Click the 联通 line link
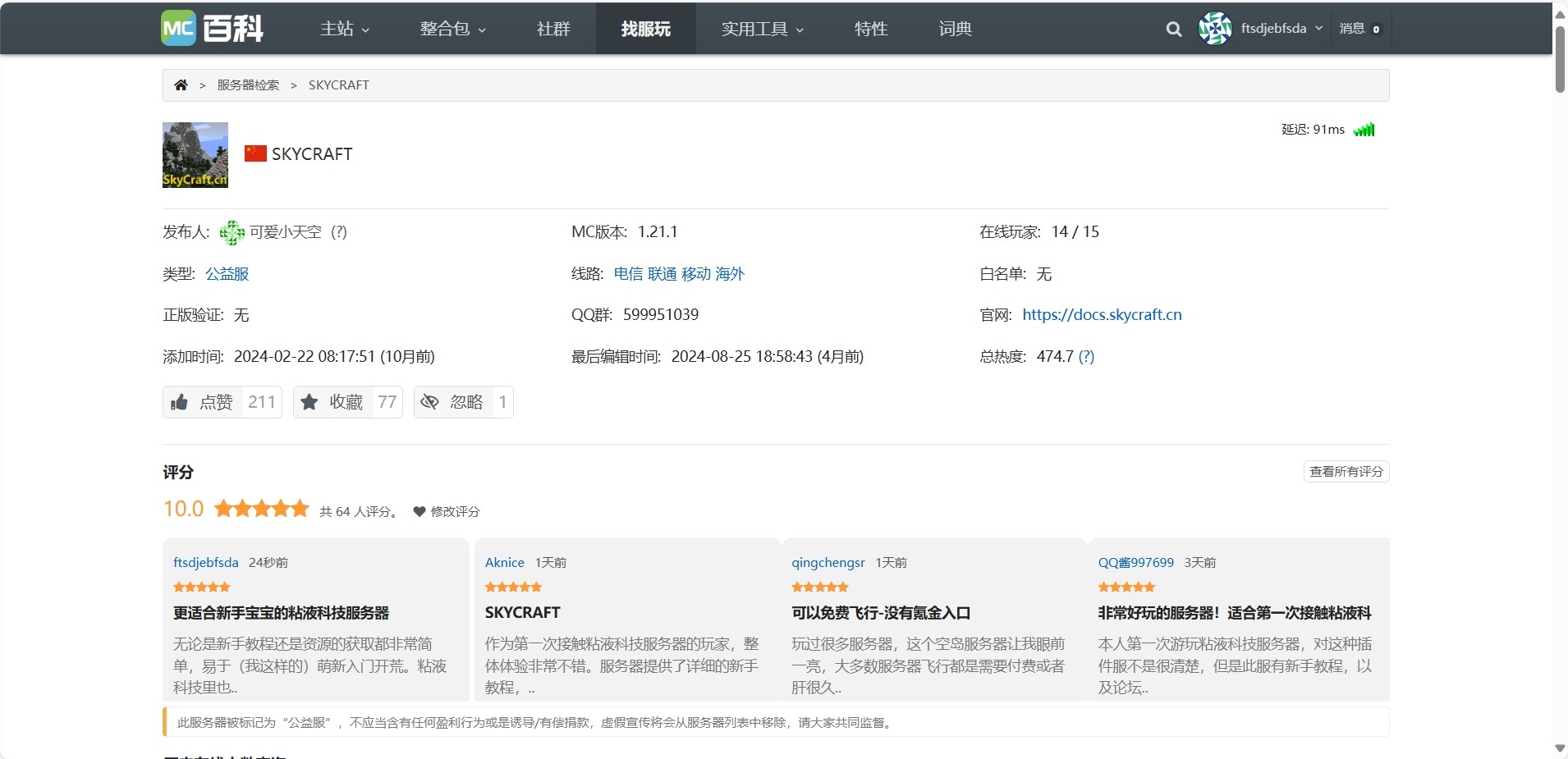 pos(663,274)
